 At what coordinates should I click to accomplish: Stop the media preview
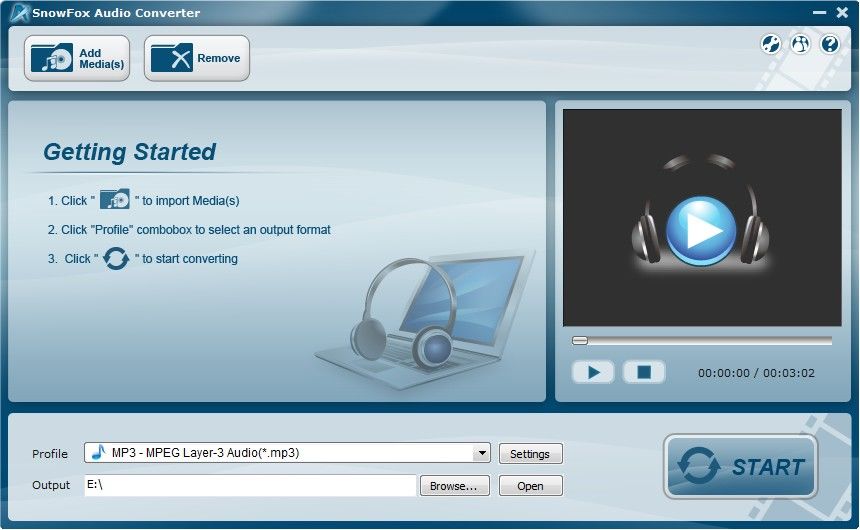coord(644,373)
